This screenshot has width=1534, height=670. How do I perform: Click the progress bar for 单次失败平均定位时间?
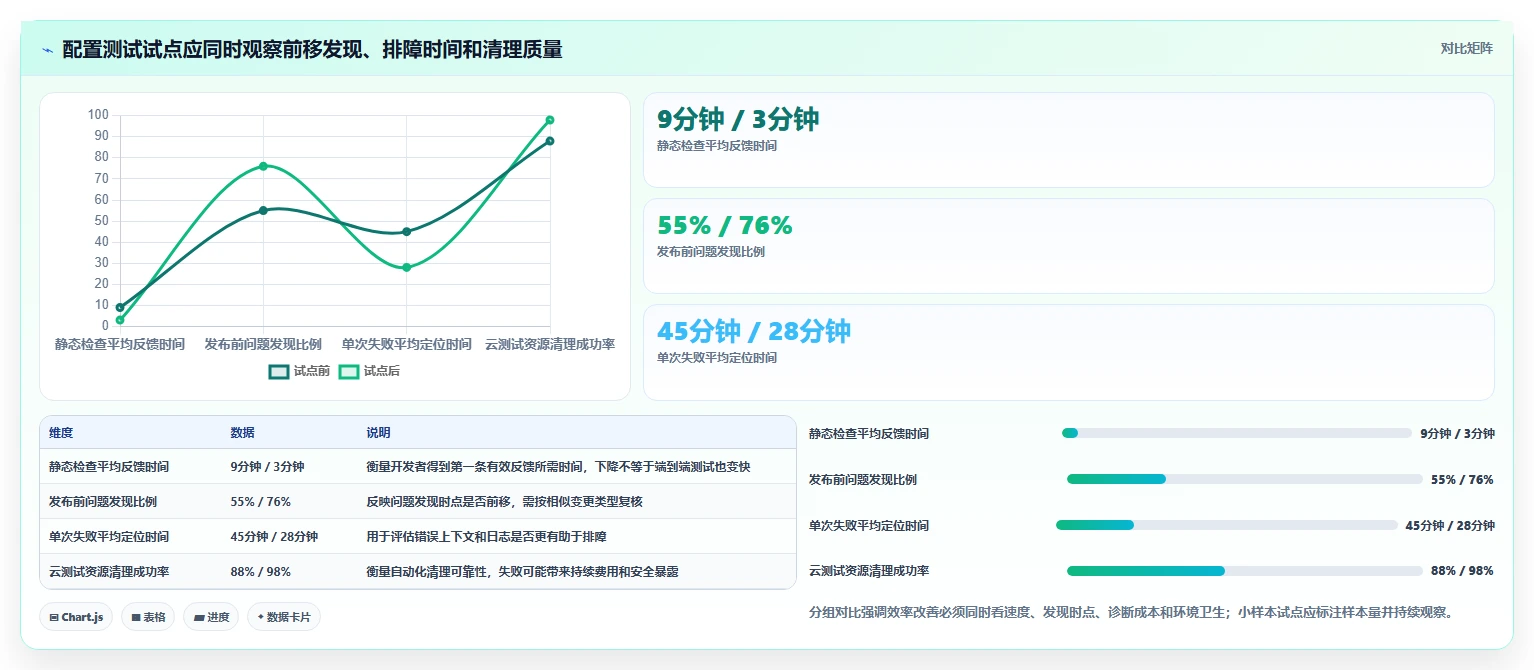point(1226,525)
